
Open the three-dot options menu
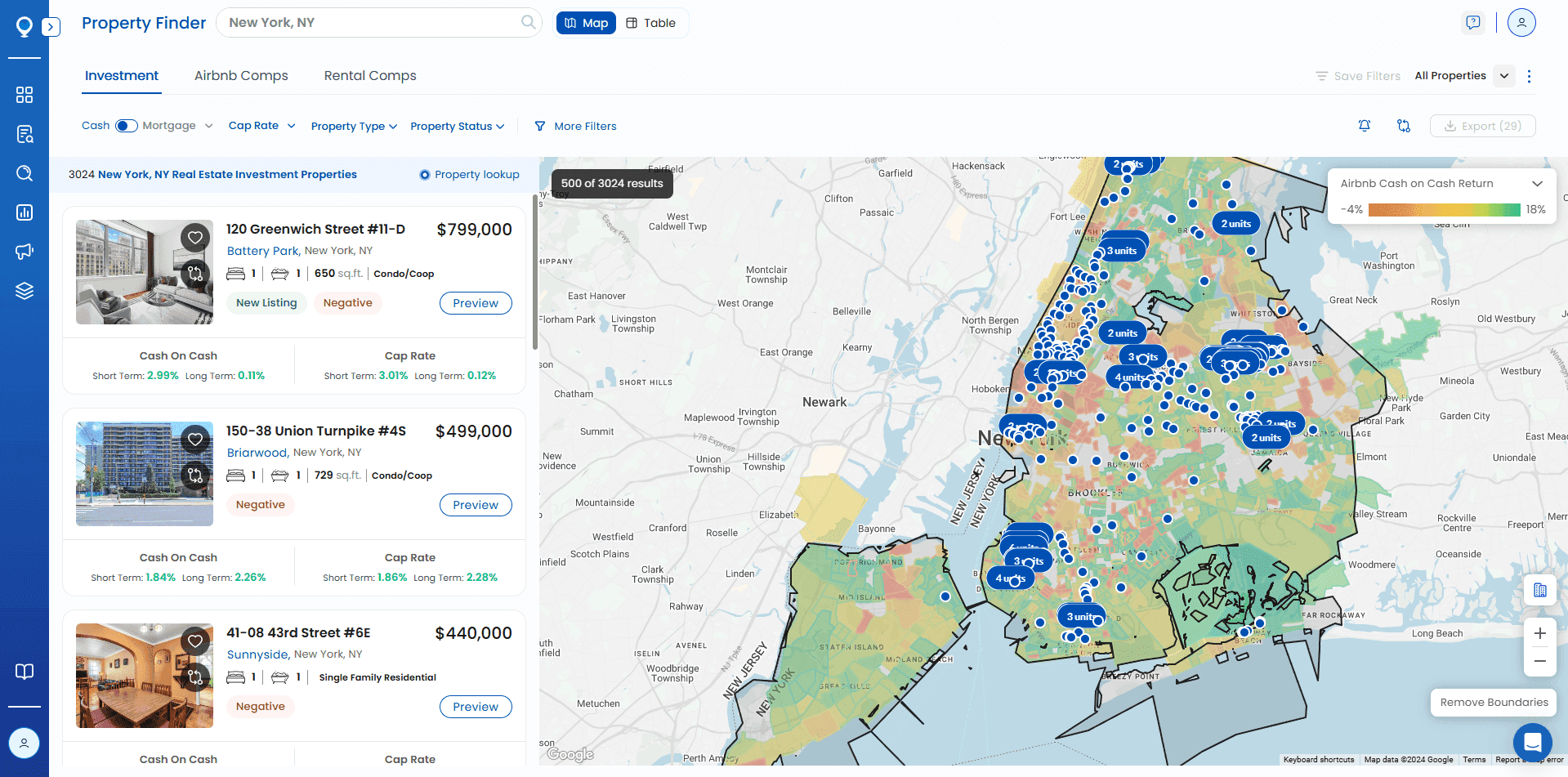point(1529,76)
